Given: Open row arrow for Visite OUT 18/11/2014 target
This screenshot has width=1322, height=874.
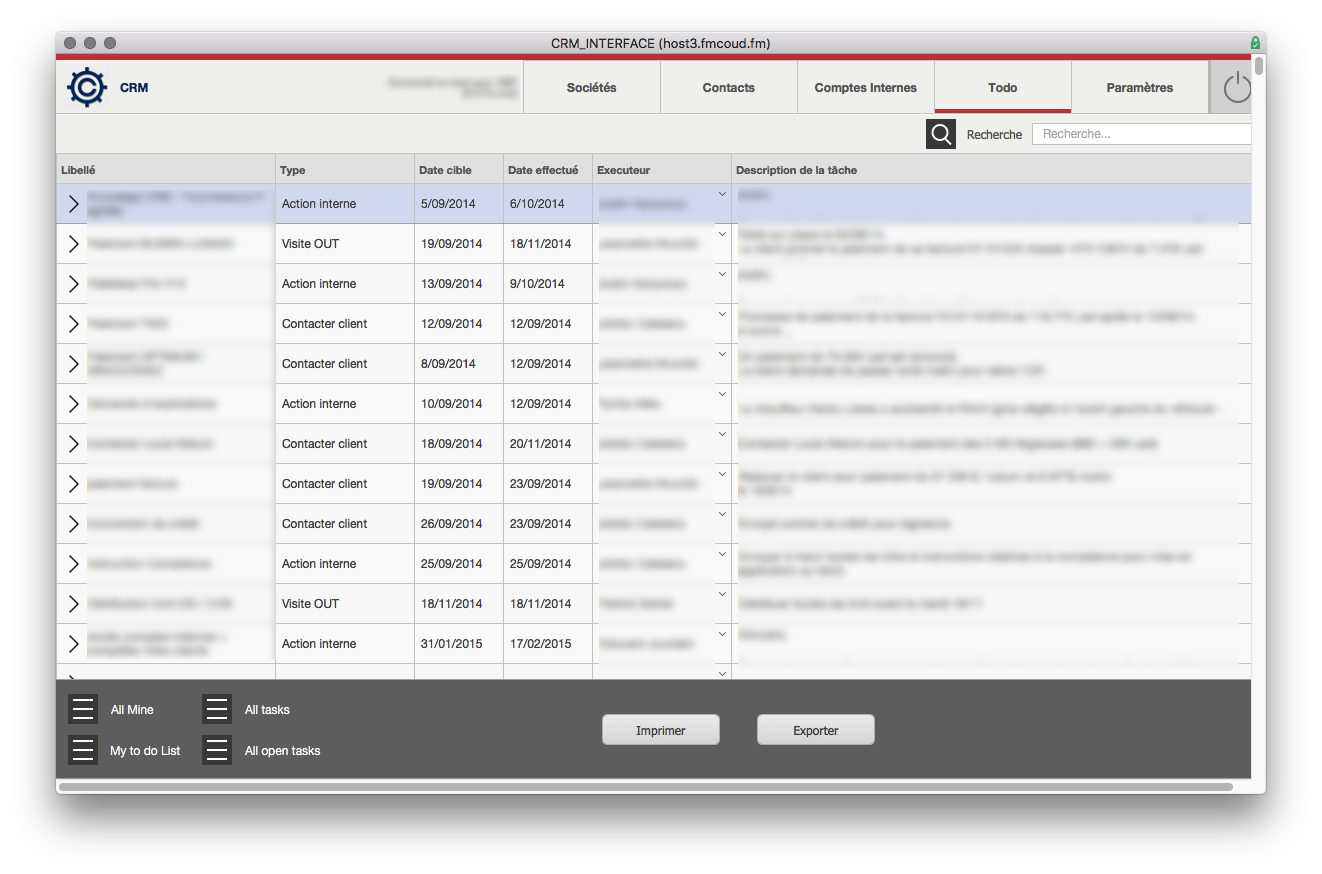Looking at the screenshot, I should [73, 604].
